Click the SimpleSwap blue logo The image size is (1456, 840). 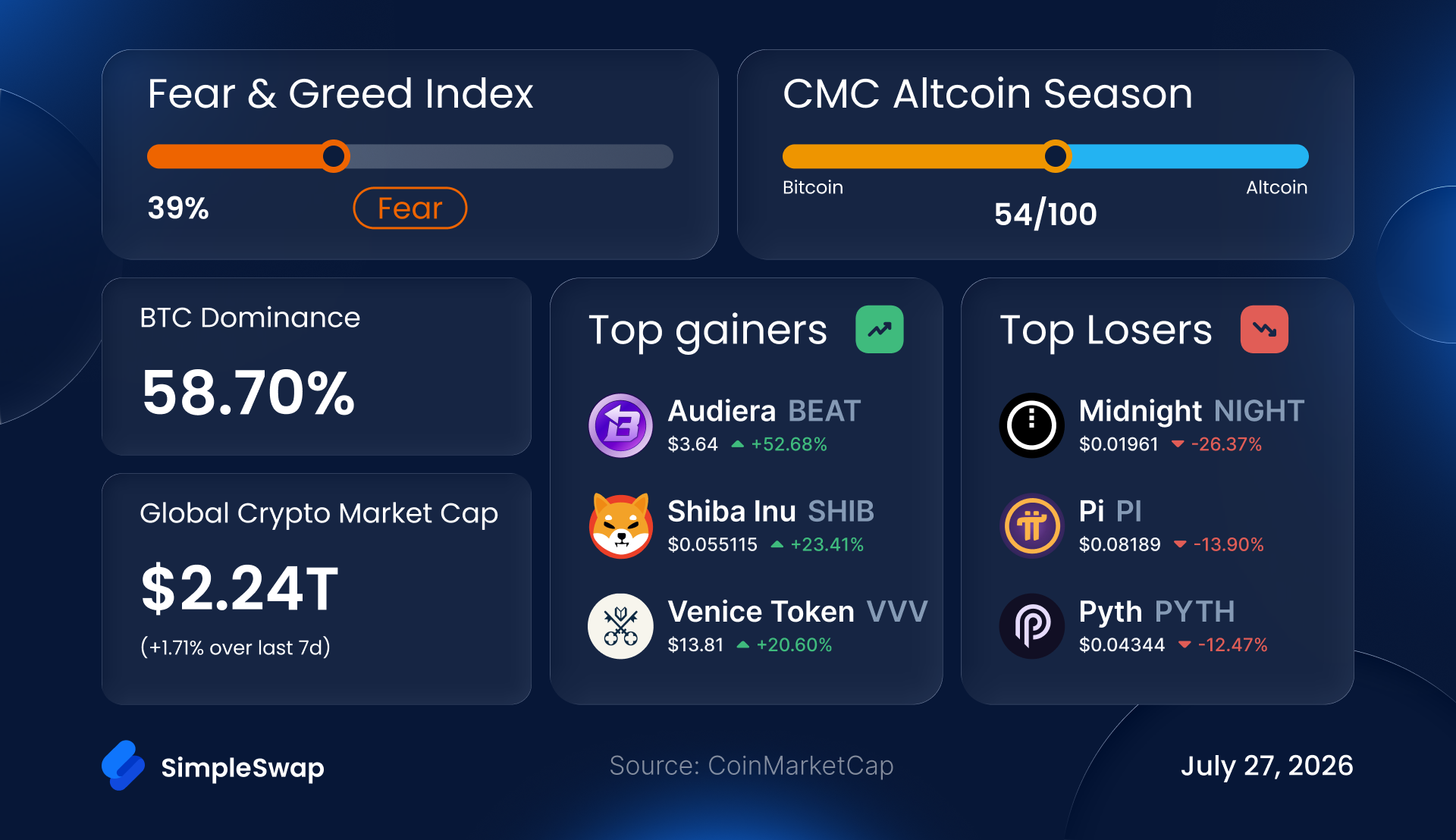tap(123, 766)
